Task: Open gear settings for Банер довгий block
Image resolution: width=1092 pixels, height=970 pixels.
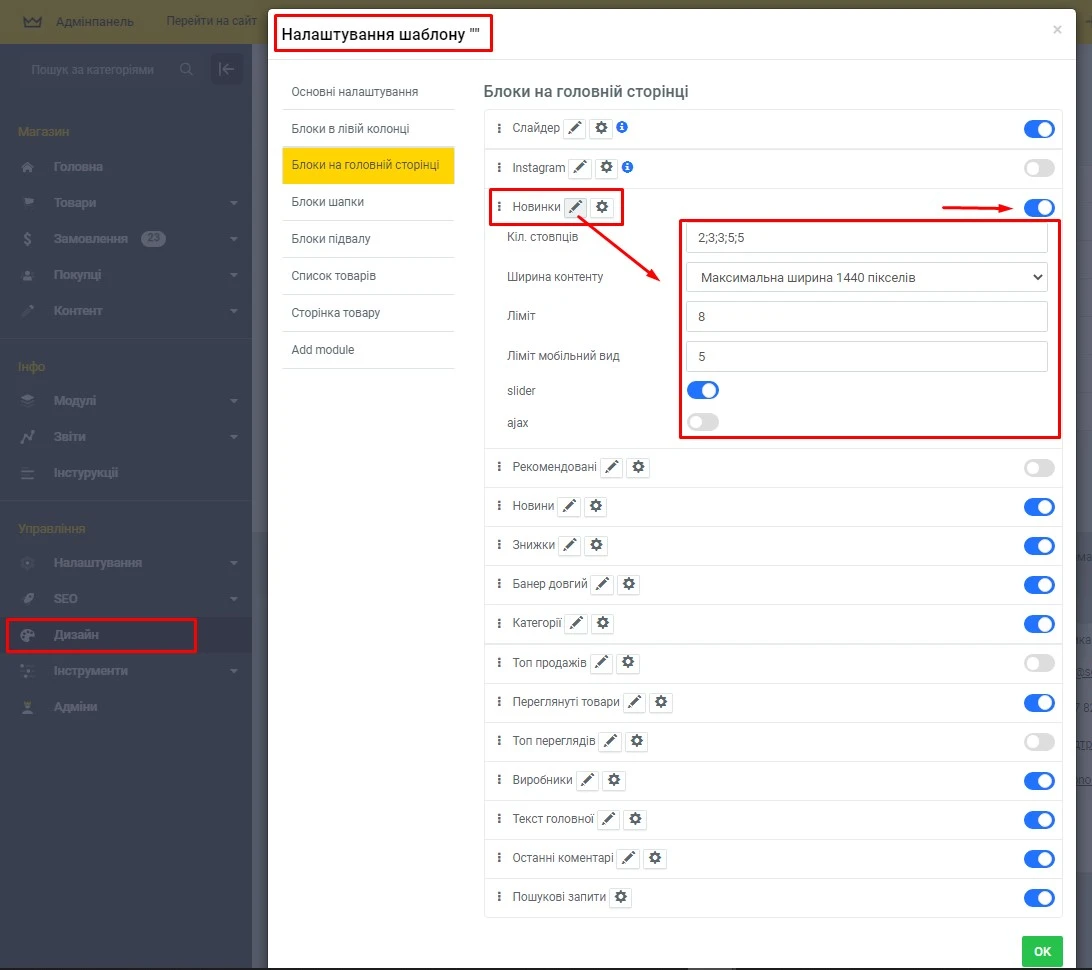Action: pos(629,584)
